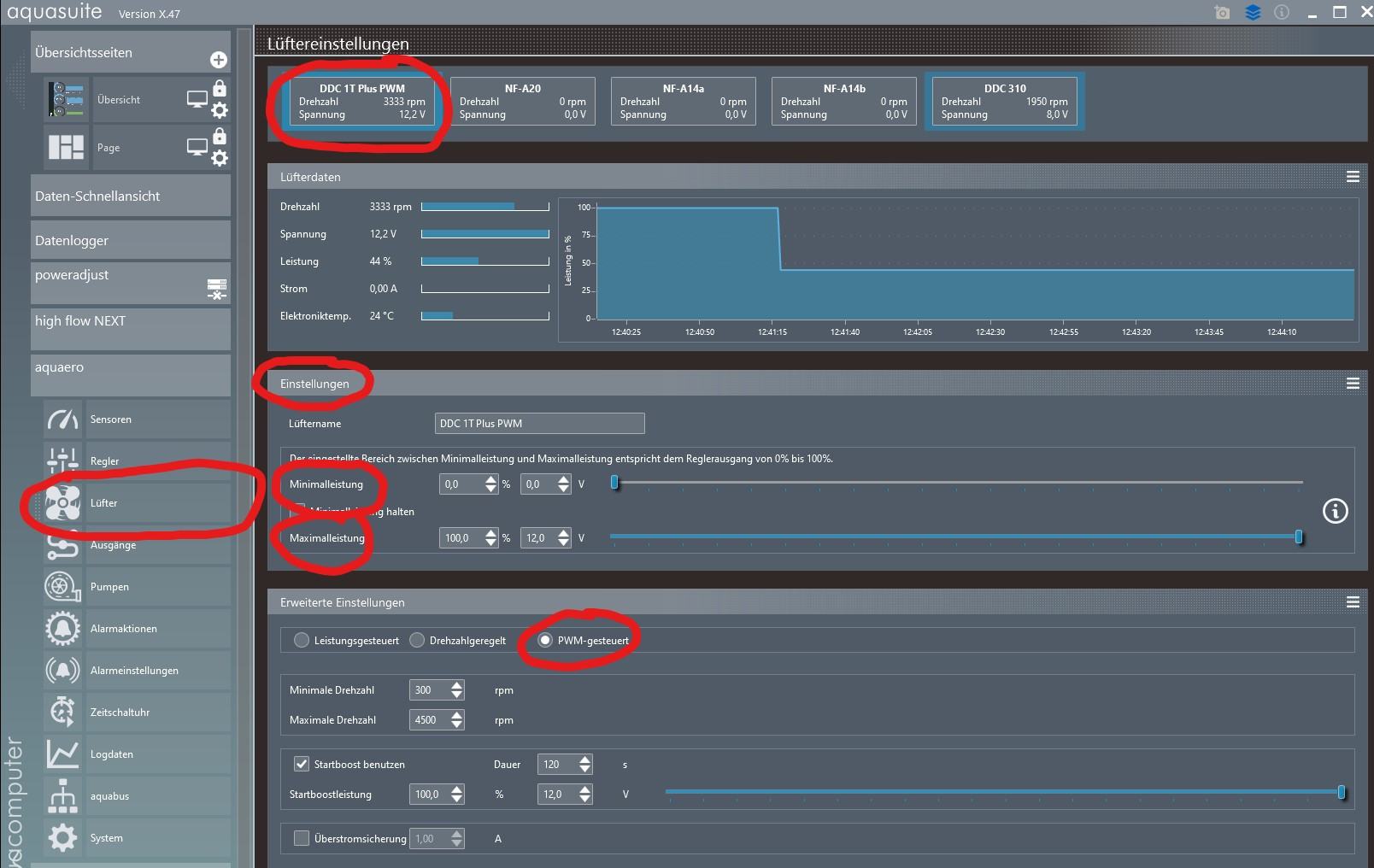Click the Minimalleistung slider handle
Image resolution: width=1374 pixels, height=868 pixels.
pyautogui.click(x=614, y=483)
